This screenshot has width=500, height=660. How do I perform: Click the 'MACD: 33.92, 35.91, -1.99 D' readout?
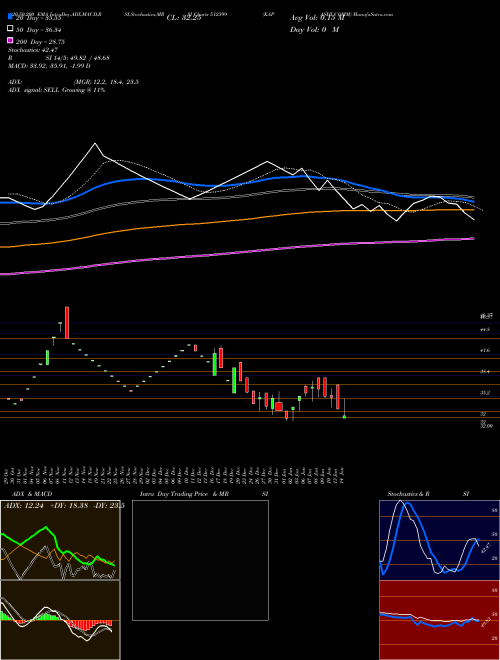click(x=49, y=66)
